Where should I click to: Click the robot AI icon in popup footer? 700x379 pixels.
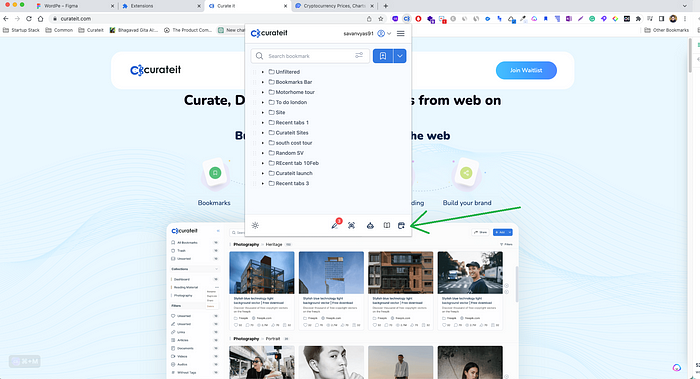(370, 225)
